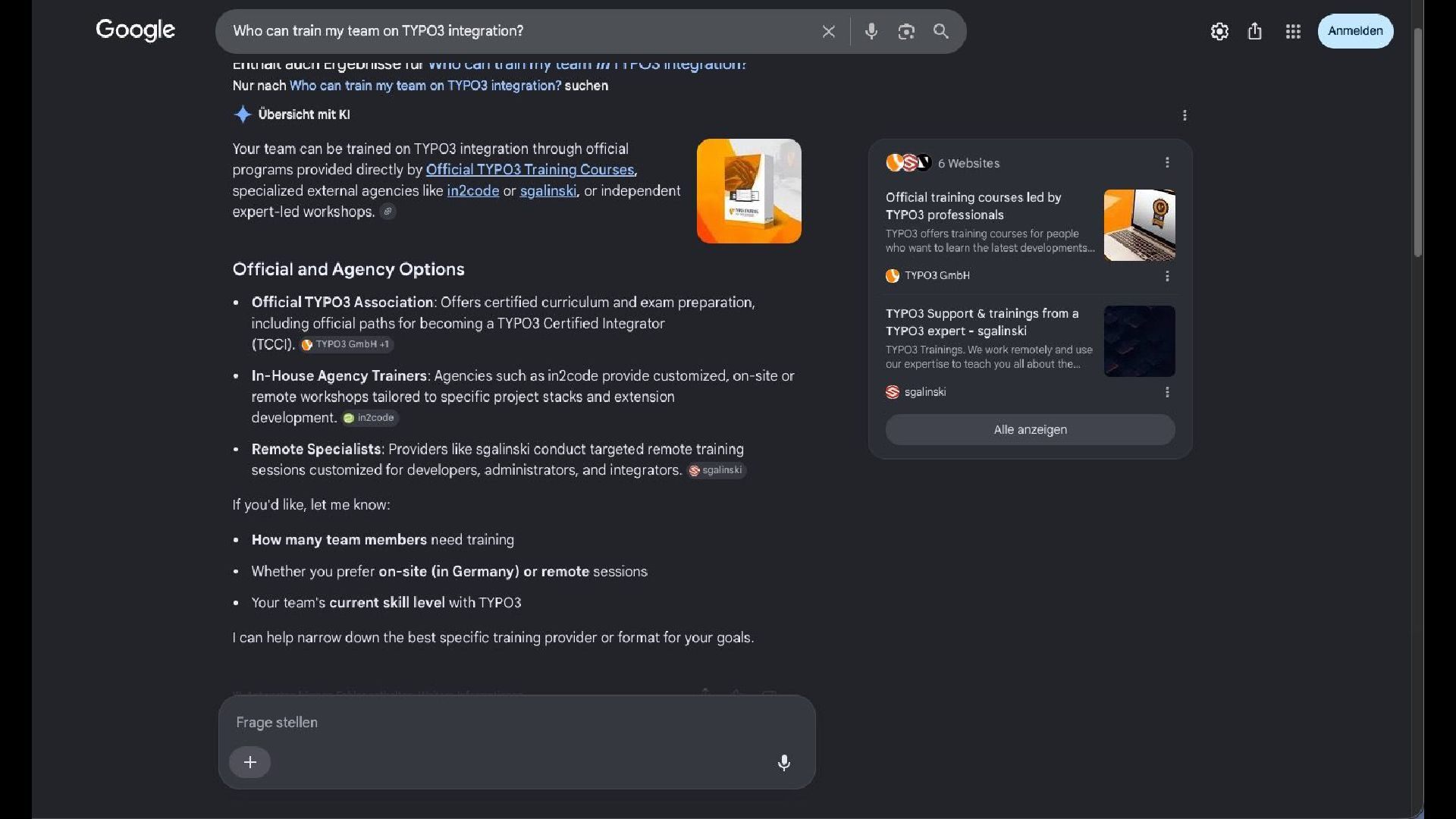Open Google Lens image search

906,31
